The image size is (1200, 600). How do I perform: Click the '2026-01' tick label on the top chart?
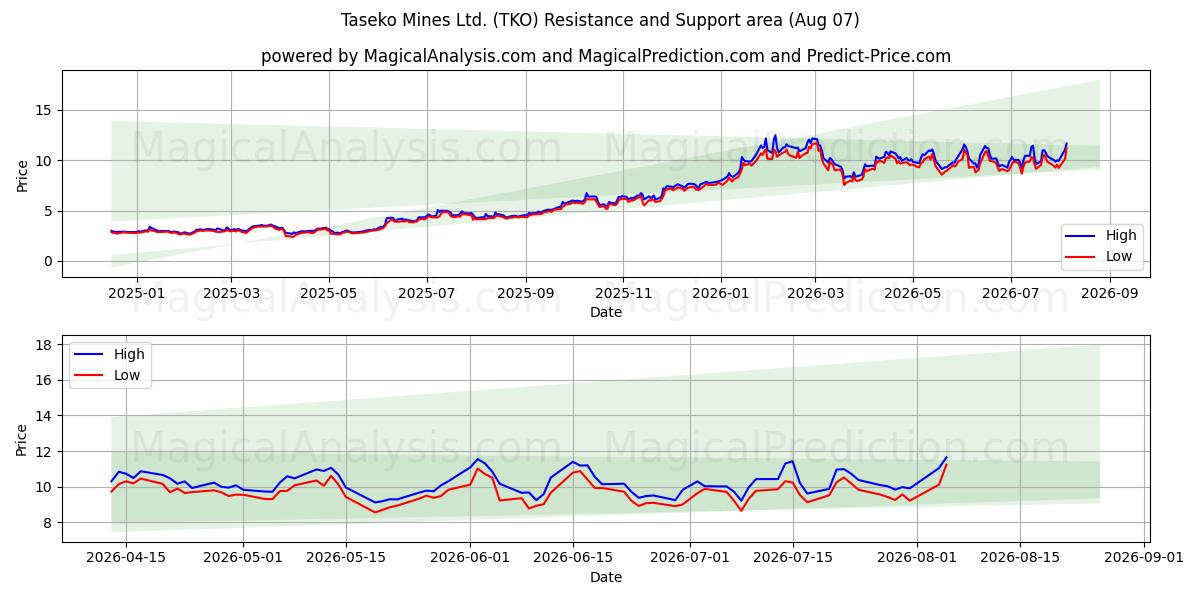pos(721,293)
